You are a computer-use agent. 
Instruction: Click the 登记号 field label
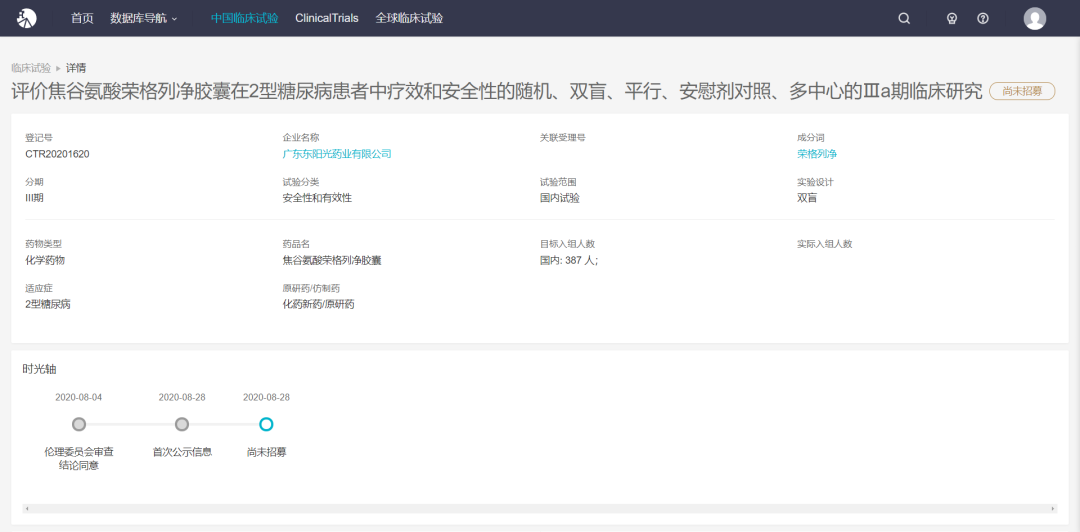[39, 138]
